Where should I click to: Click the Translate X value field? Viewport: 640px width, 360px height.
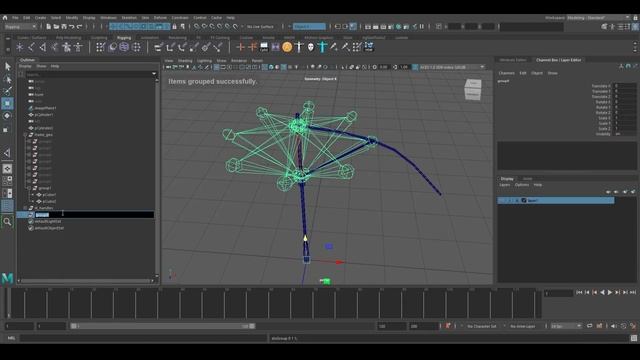point(625,86)
